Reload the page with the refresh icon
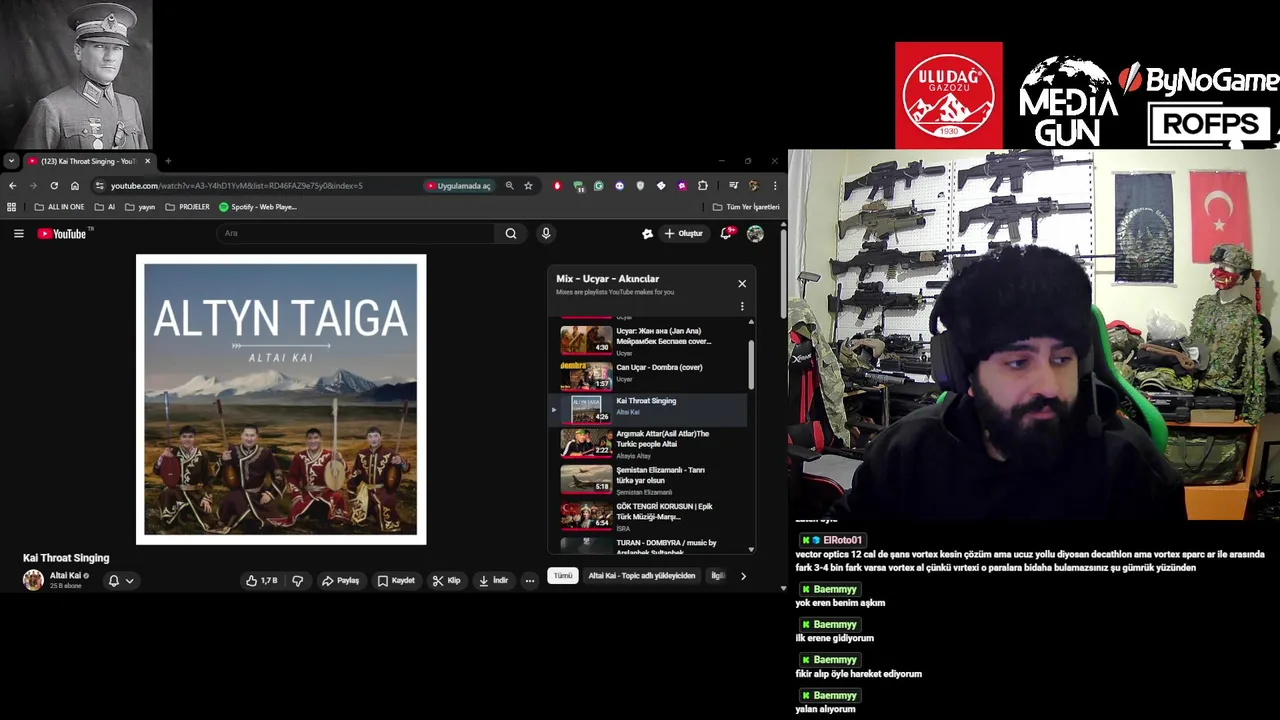Screen dimensions: 1280x720 pyautogui.click(x=54, y=185)
